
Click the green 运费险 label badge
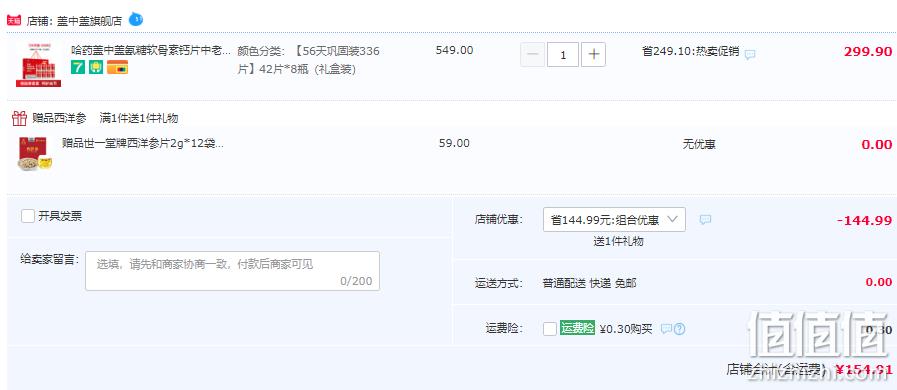click(x=577, y=328)
